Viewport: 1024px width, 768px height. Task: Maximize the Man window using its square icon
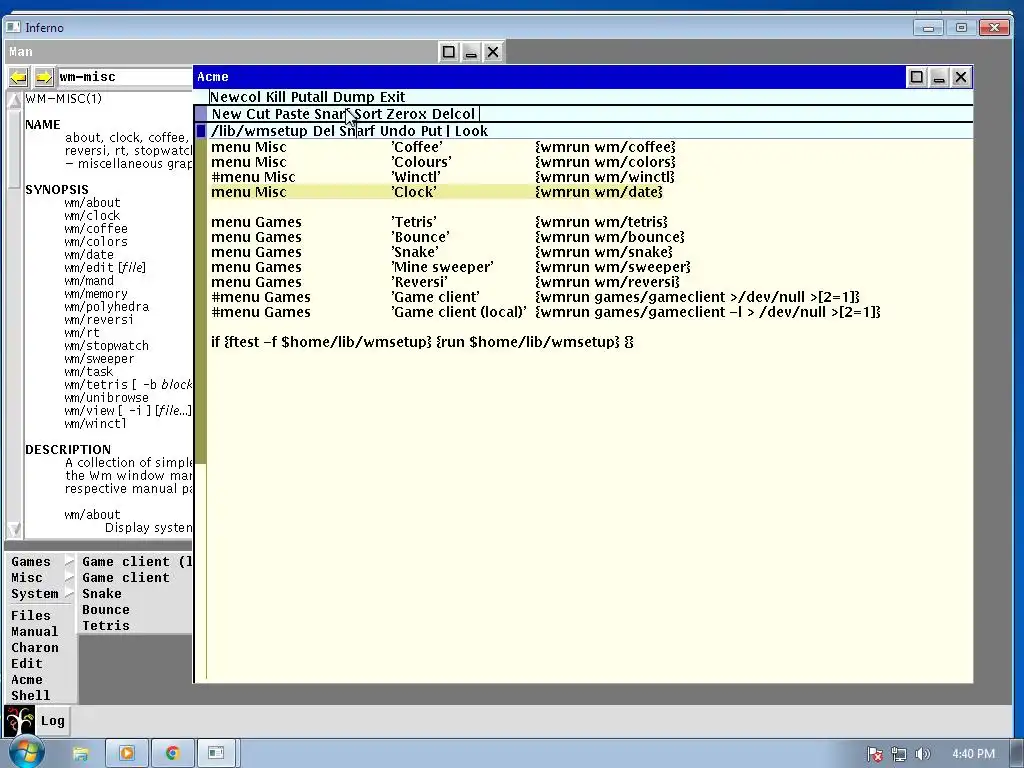[x=449, y=52]
